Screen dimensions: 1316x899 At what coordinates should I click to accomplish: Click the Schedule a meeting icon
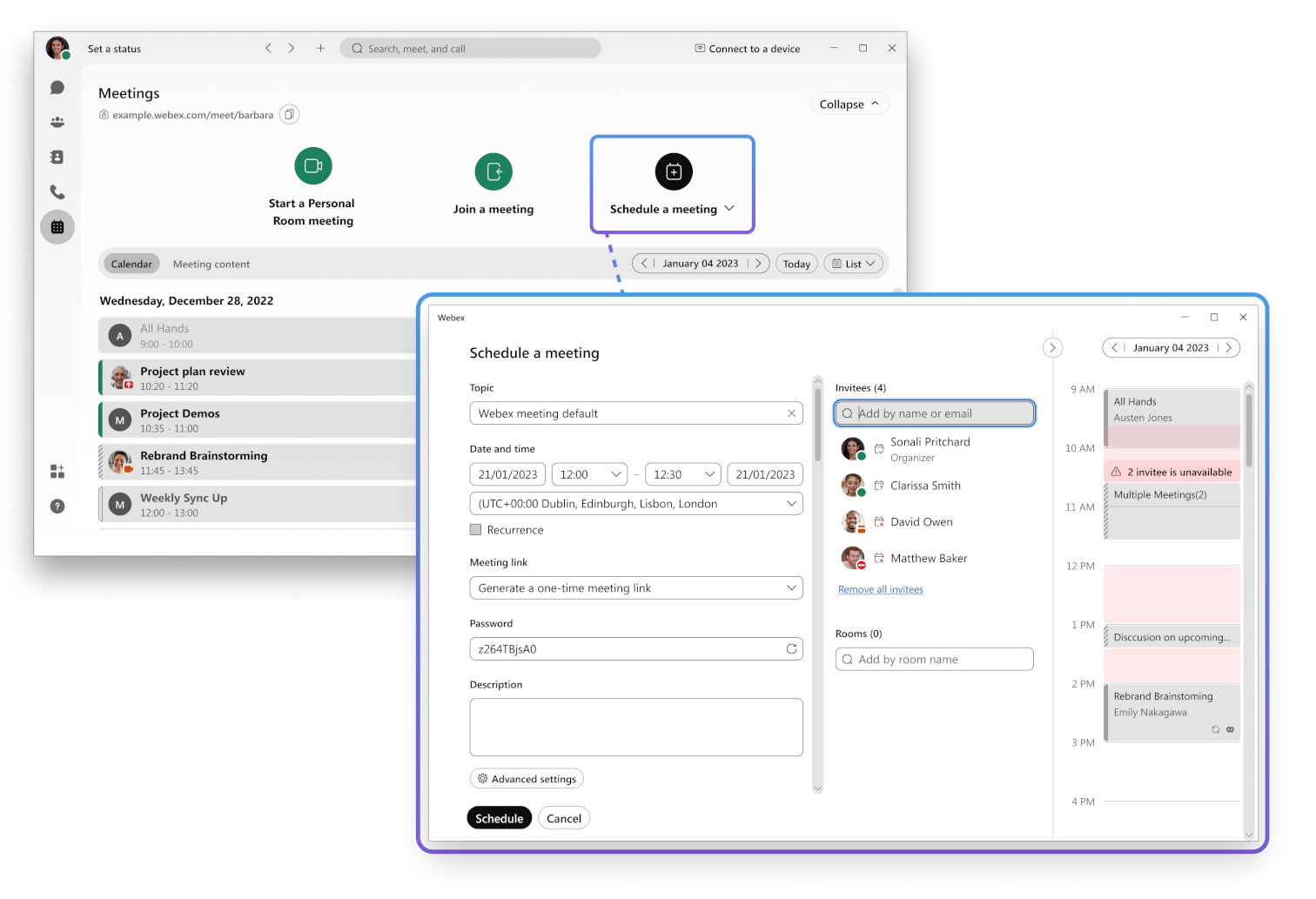click(674, 172)
